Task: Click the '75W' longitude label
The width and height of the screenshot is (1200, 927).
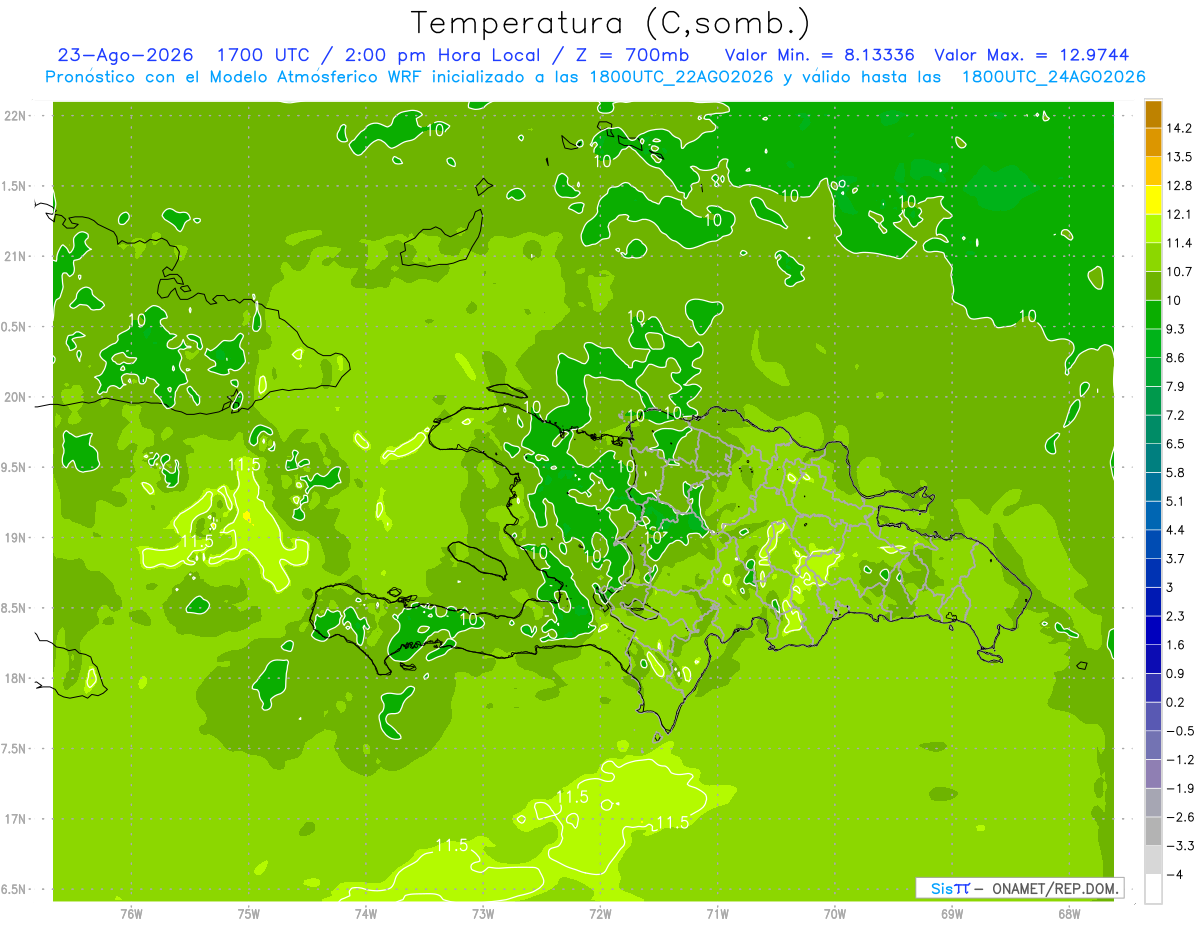Action: pos(249,914)
